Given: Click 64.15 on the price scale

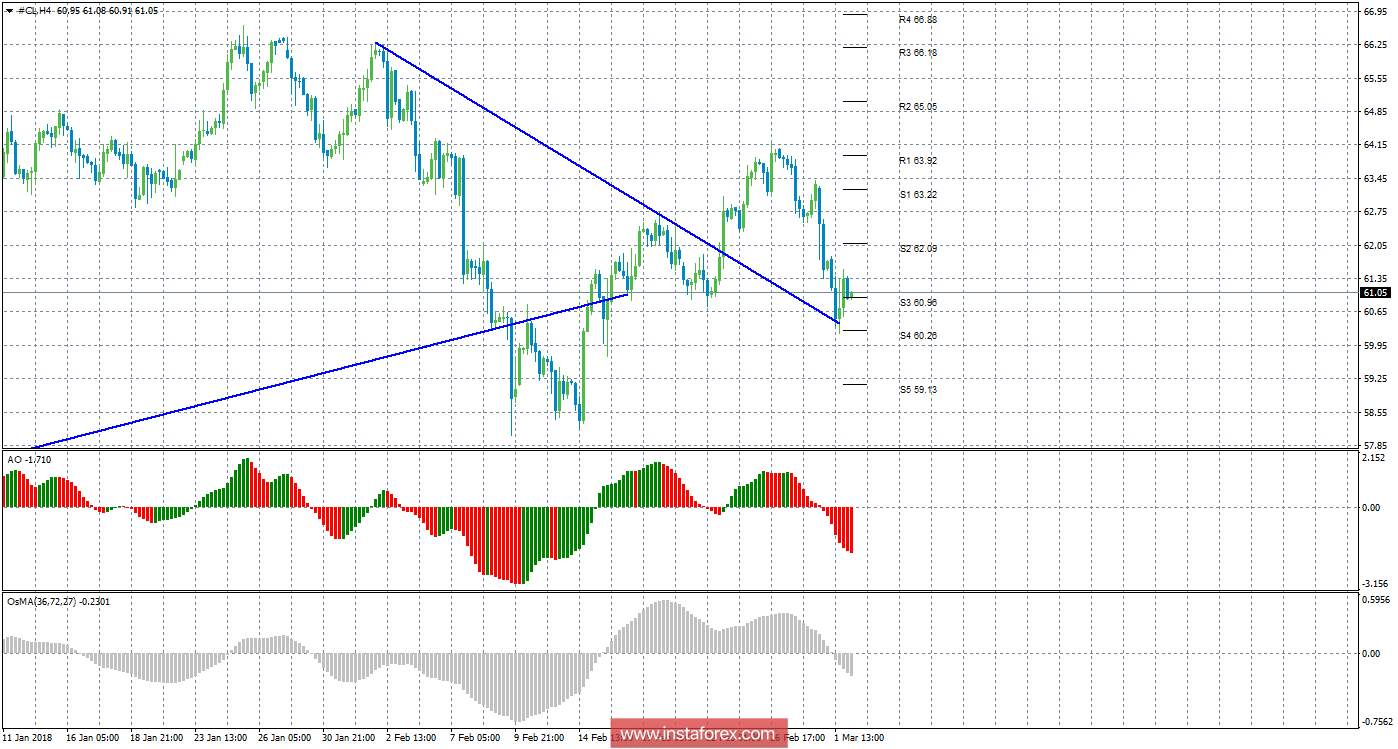Looking at the screenshot, I should coord(1376,145).
